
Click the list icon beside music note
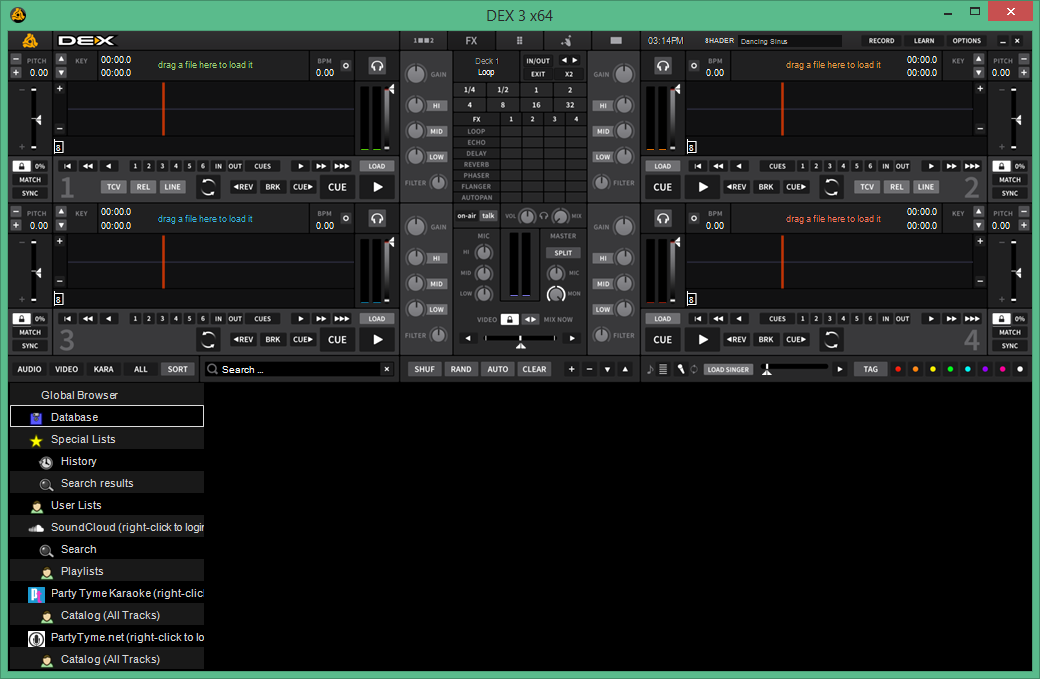pos(663,369)
